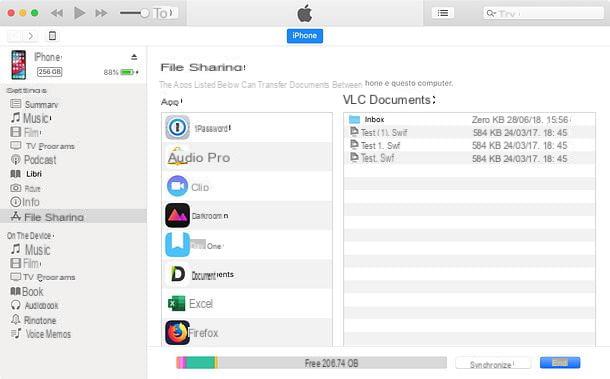
Task: Select the Documents app icon
Action: click(177, 274)
